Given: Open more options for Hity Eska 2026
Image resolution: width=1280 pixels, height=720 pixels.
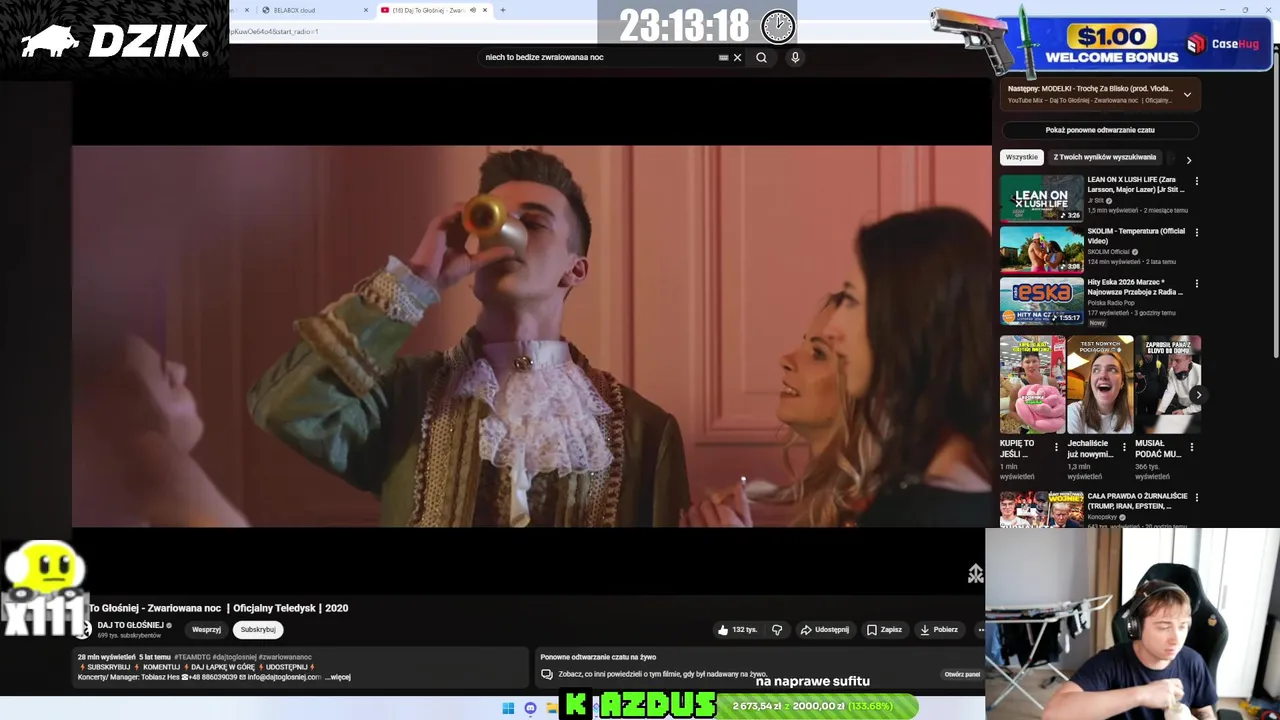Looking at the screenshot, I should click(x=1196, y=283).
